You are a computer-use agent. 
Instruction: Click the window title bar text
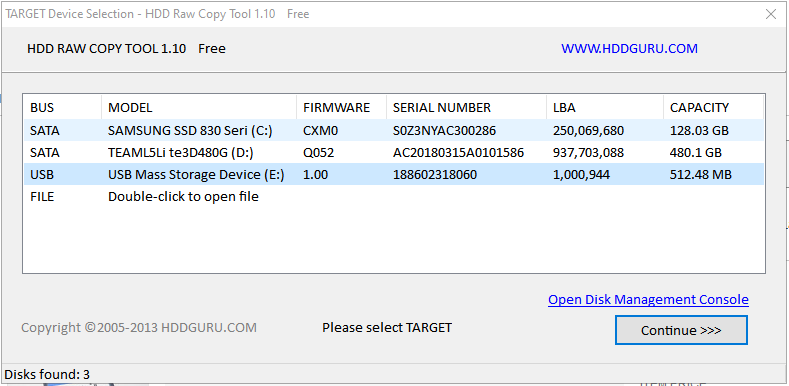[x=157, y=14]
